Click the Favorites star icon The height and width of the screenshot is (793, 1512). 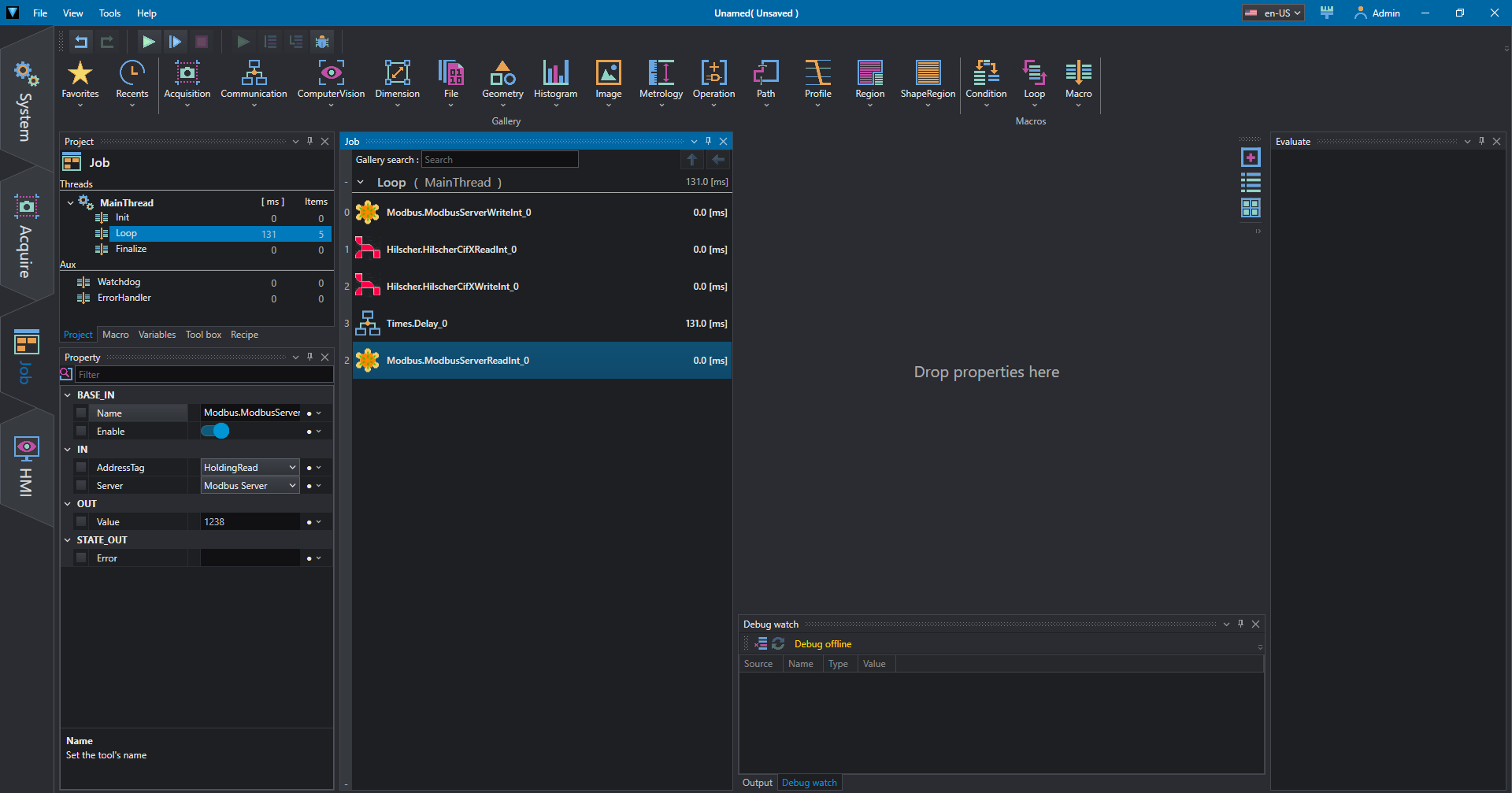(80, 73)
